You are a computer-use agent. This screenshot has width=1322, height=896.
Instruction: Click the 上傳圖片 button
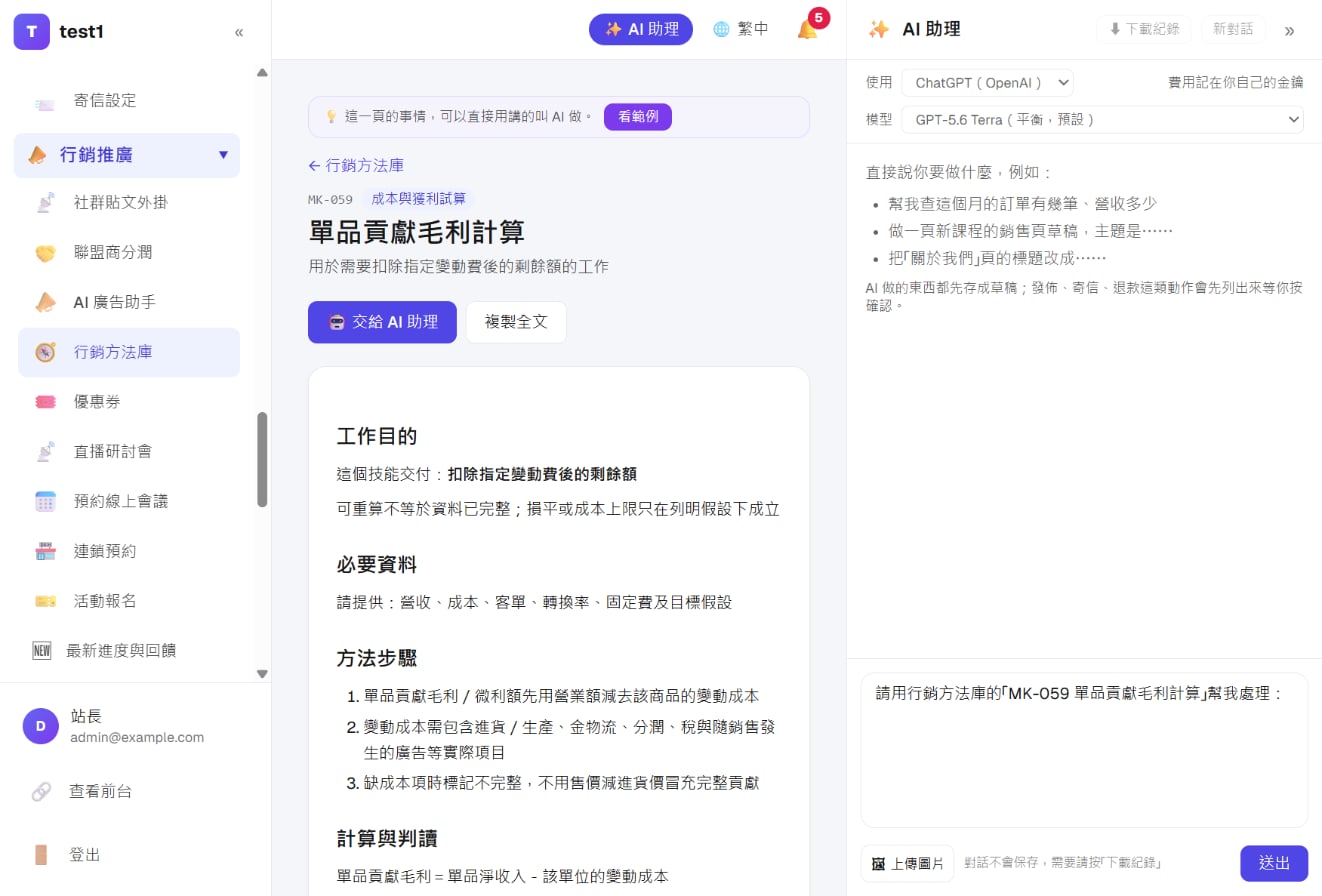907,863
